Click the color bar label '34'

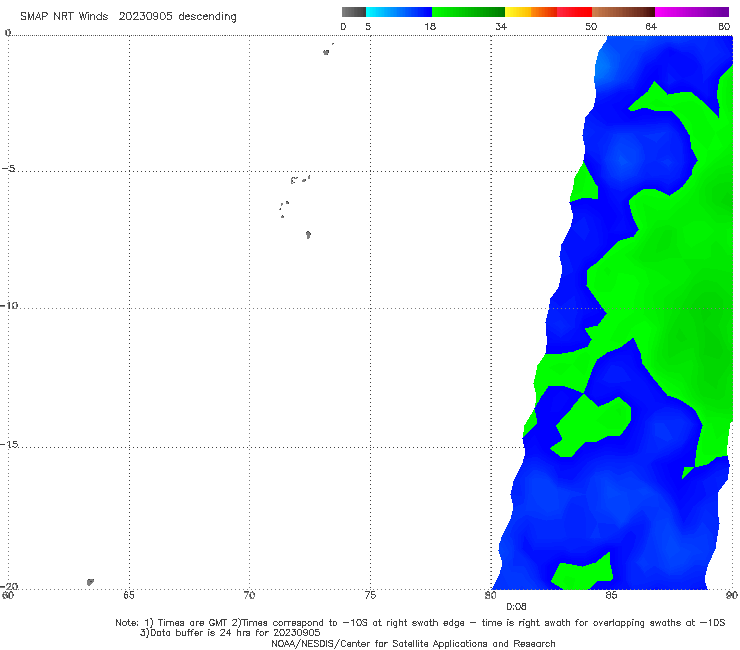pyautogui.click(x=501, y=27)
